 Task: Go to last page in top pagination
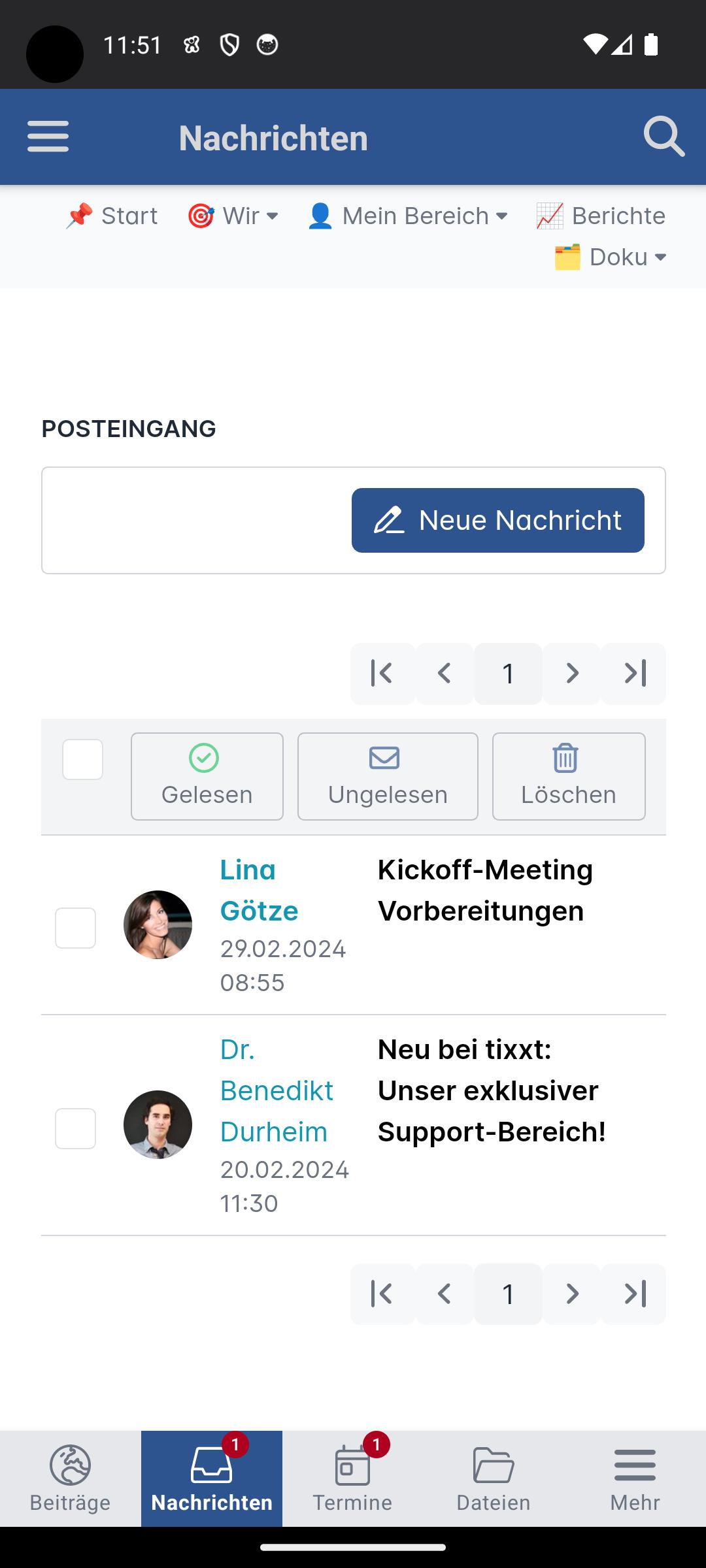click(634, 673)
